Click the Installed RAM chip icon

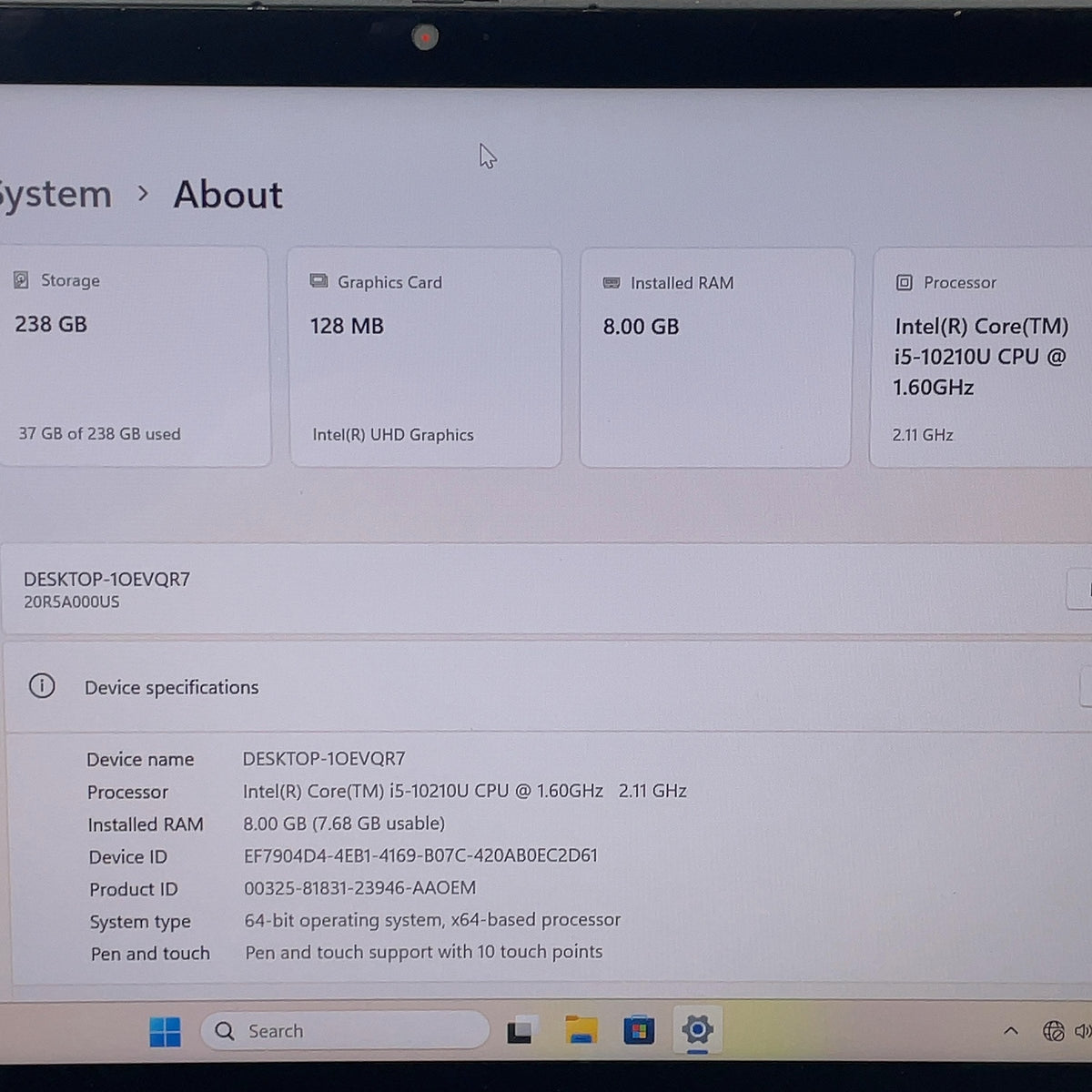pos(612,283)
